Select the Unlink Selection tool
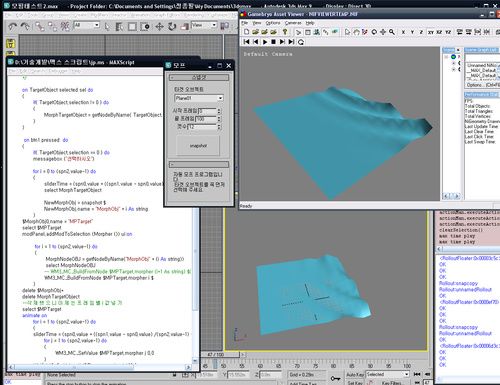 tap(52, 26)
